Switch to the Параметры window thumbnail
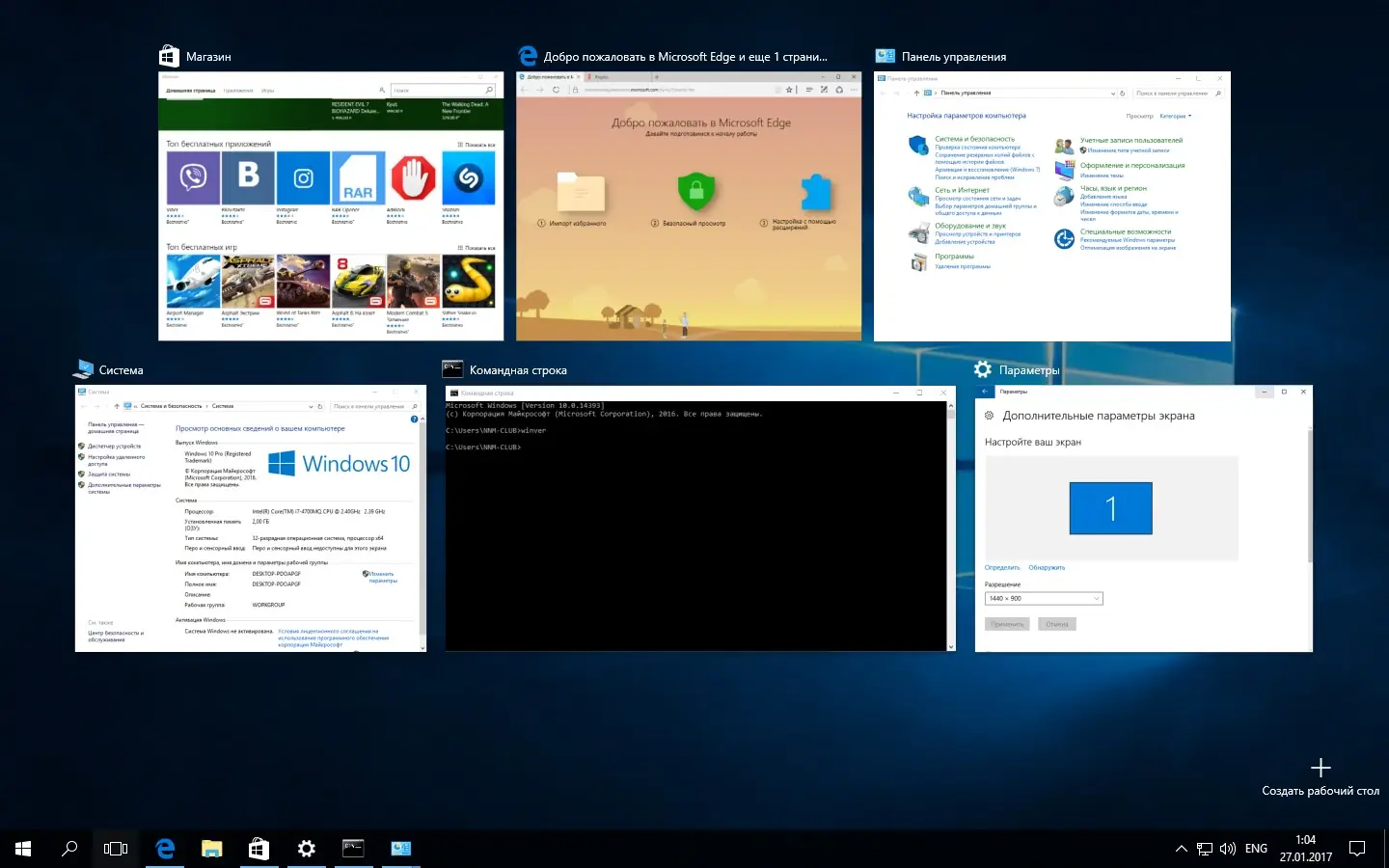The image size is (1389, 868). point(1143,519)
